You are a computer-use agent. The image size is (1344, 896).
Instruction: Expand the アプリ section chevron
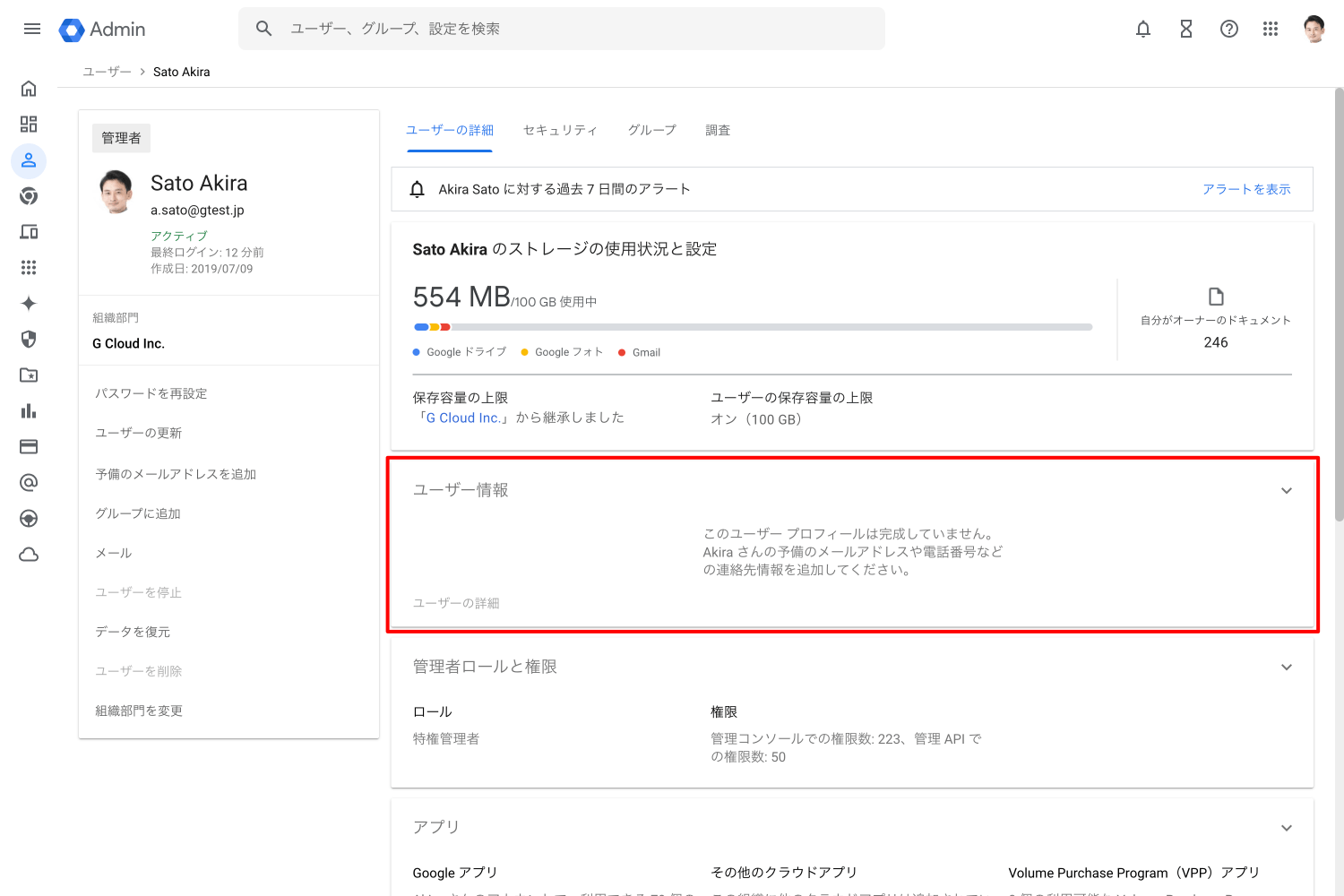(x=1287, y=828)
